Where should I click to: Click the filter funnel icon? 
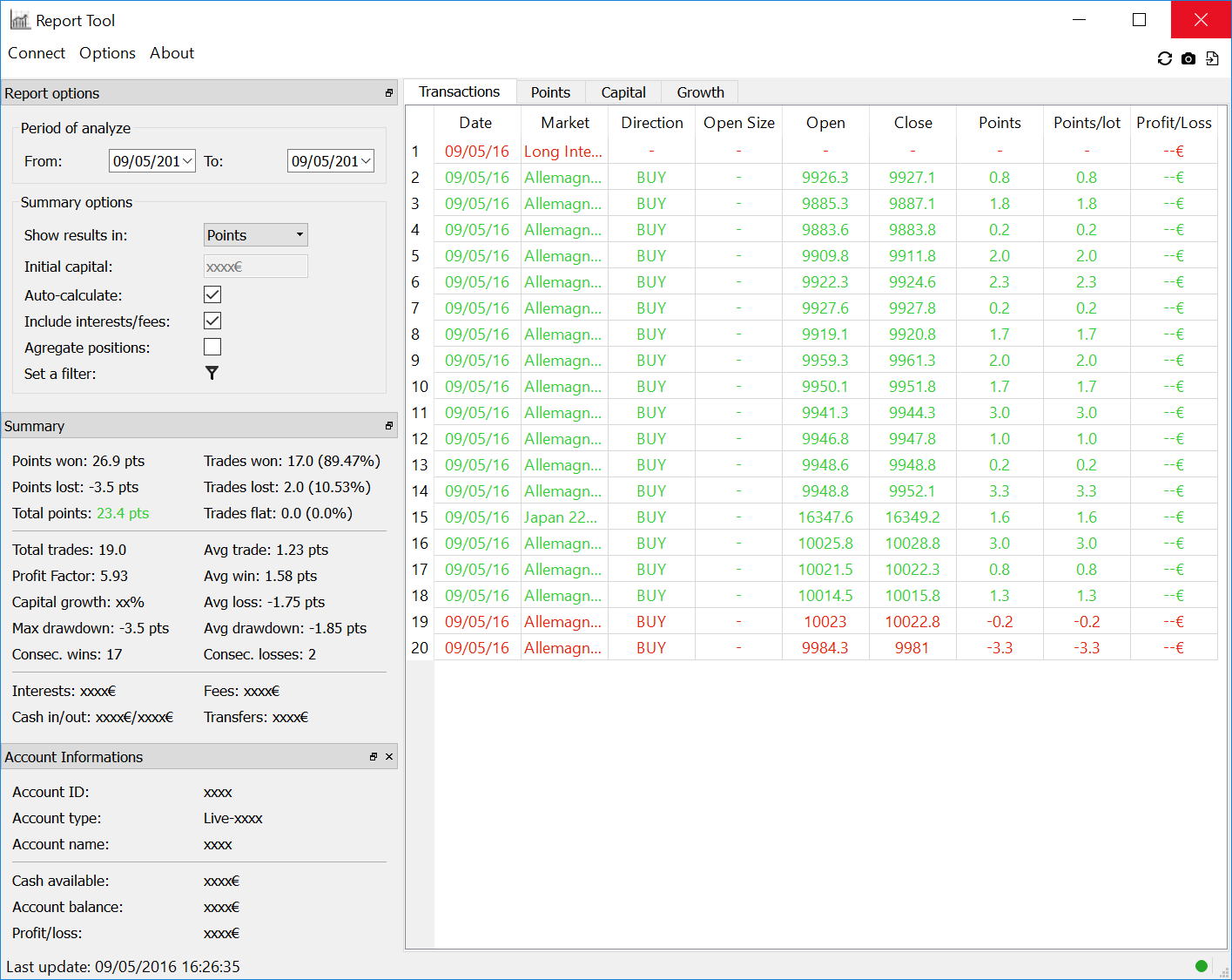[212, 373]
